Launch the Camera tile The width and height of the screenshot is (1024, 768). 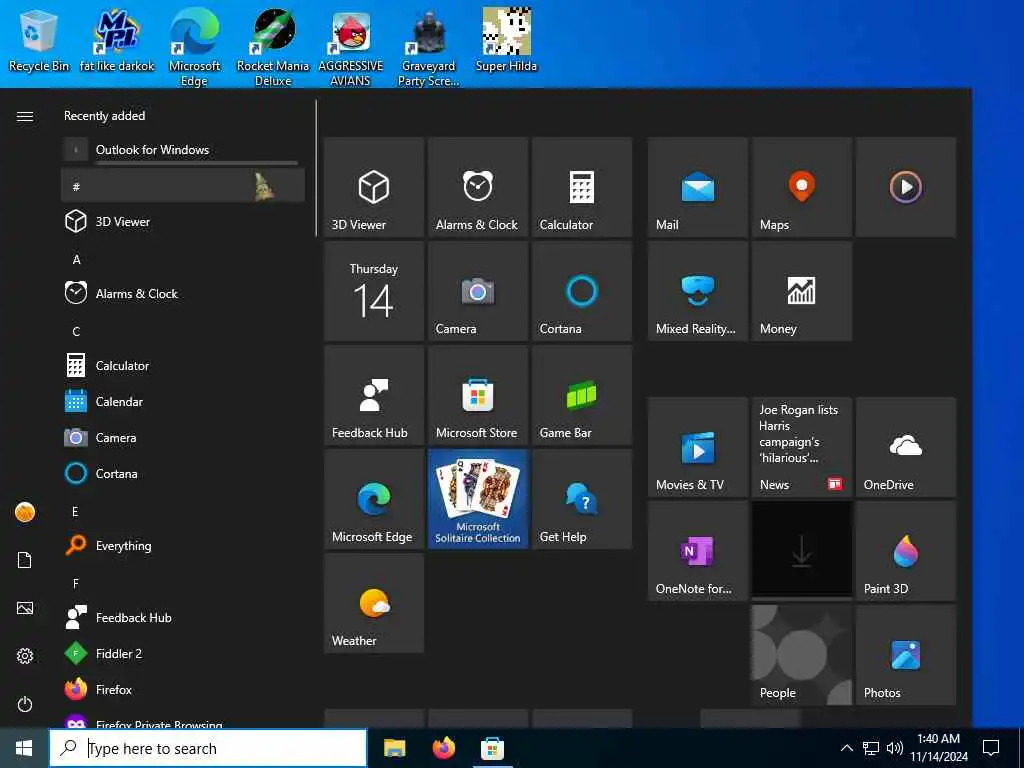click(x=477, y=291)
